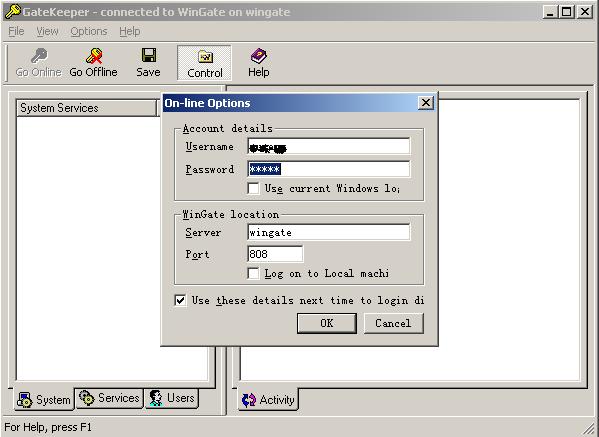
Task: Check Log on to Local machine
Action: [254, 274]
